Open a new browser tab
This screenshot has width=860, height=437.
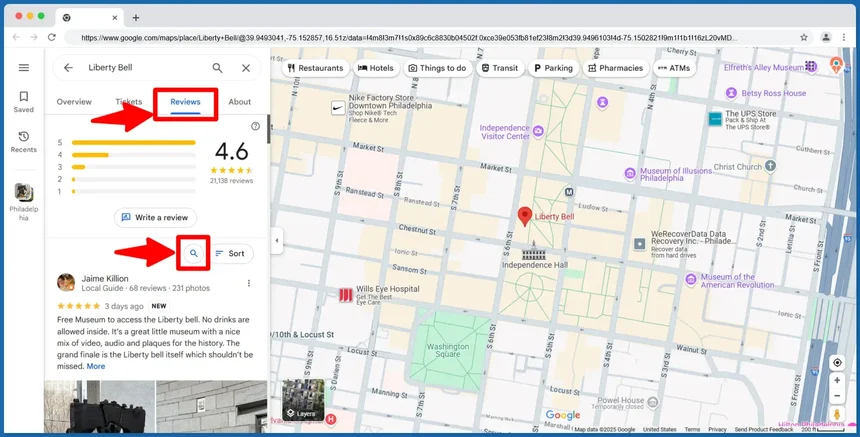tap(136, 18)
